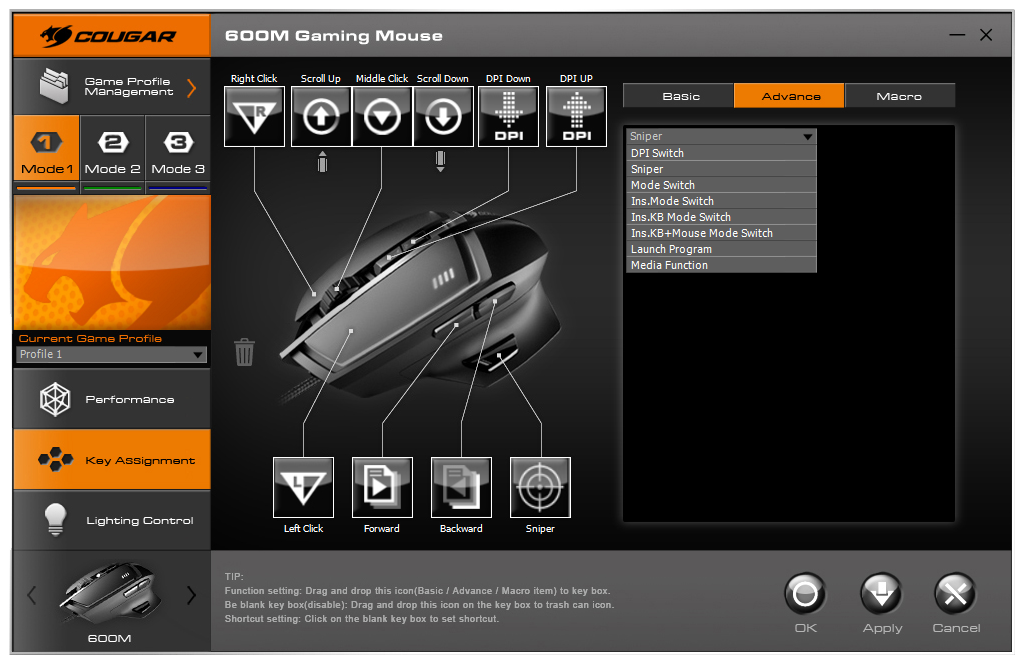The height and width of the screenshot is (665, 1024).
Task: Click the DPI Down key icon
Action: [508, 117]
